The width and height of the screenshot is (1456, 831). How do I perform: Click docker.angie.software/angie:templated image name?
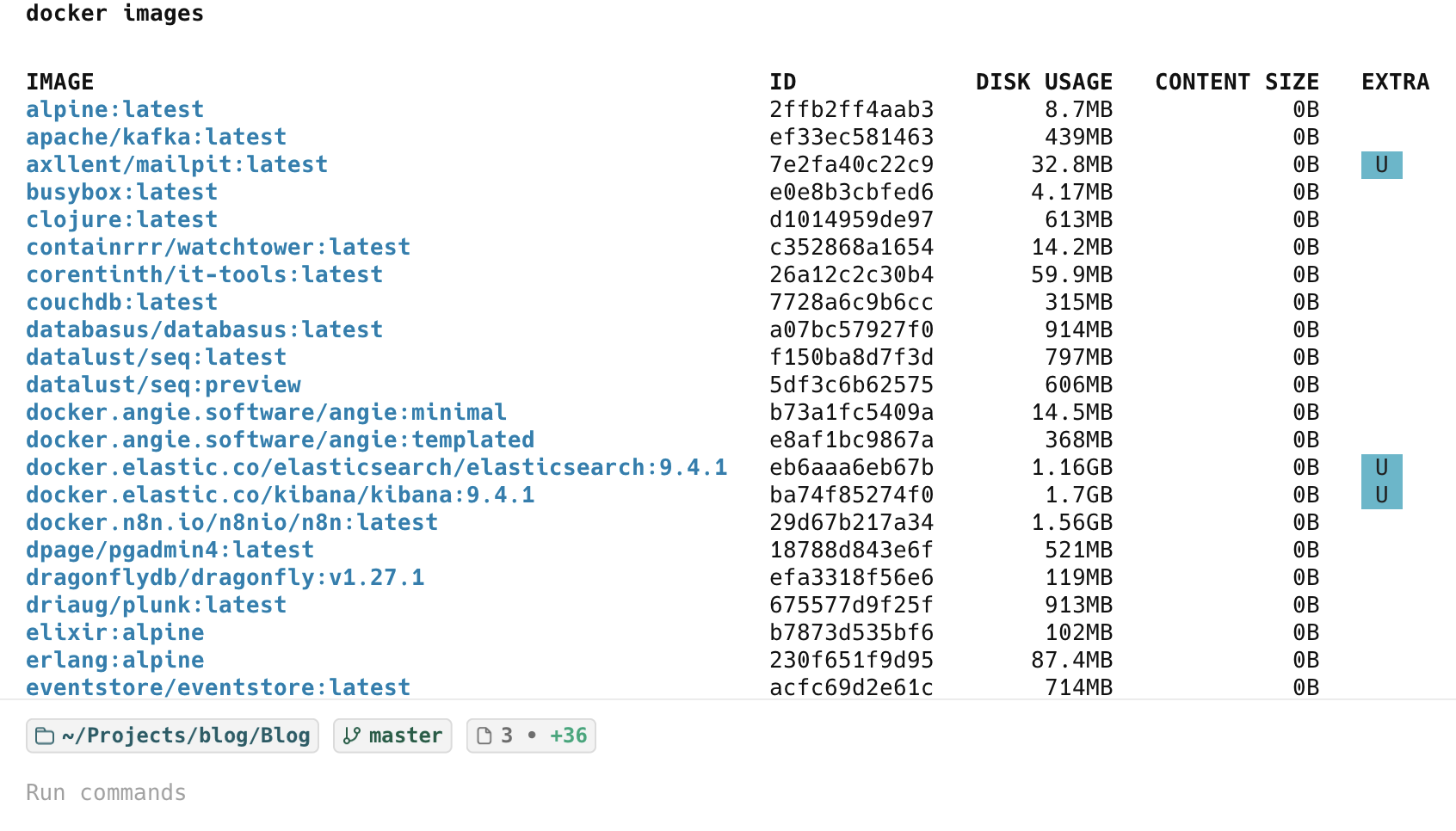(x=281, y=440)
